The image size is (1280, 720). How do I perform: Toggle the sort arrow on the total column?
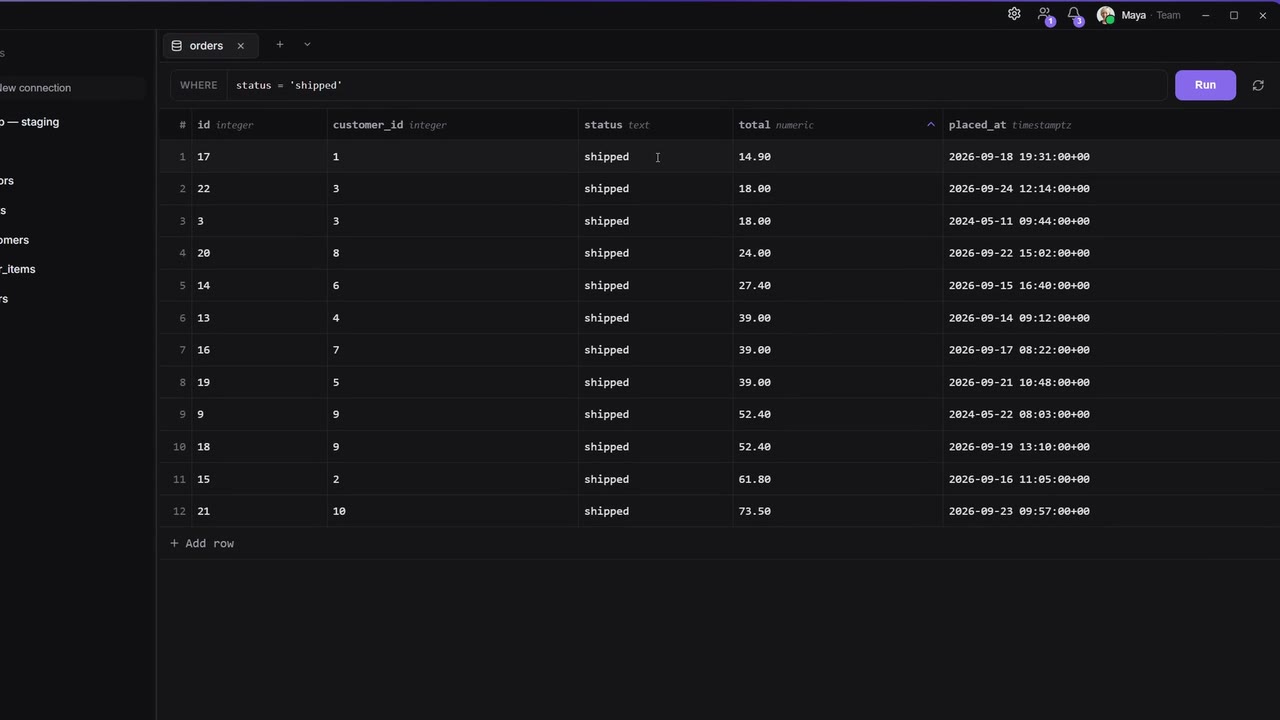tap(930, 125)
